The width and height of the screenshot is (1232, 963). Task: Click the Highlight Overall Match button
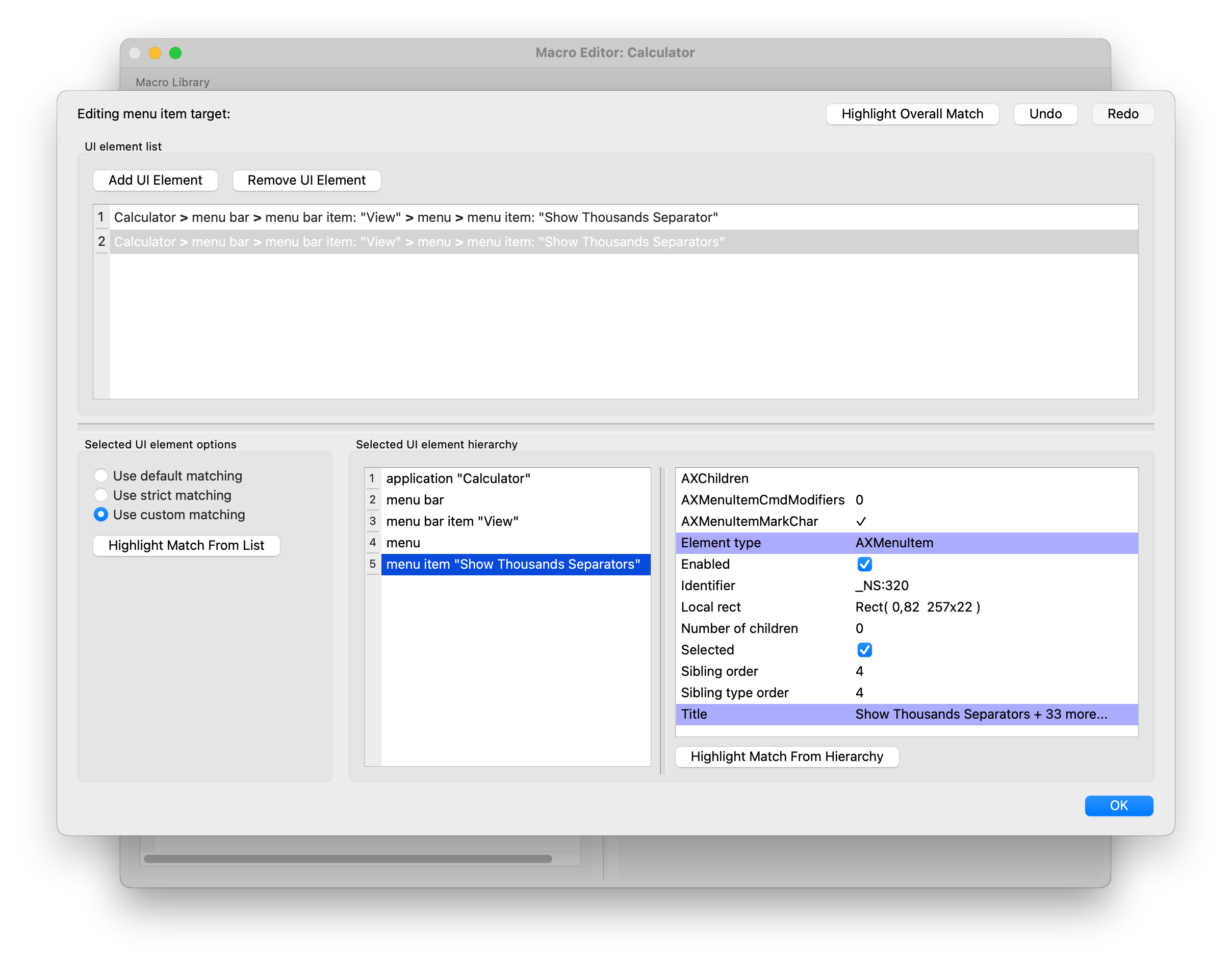point(912,114)
